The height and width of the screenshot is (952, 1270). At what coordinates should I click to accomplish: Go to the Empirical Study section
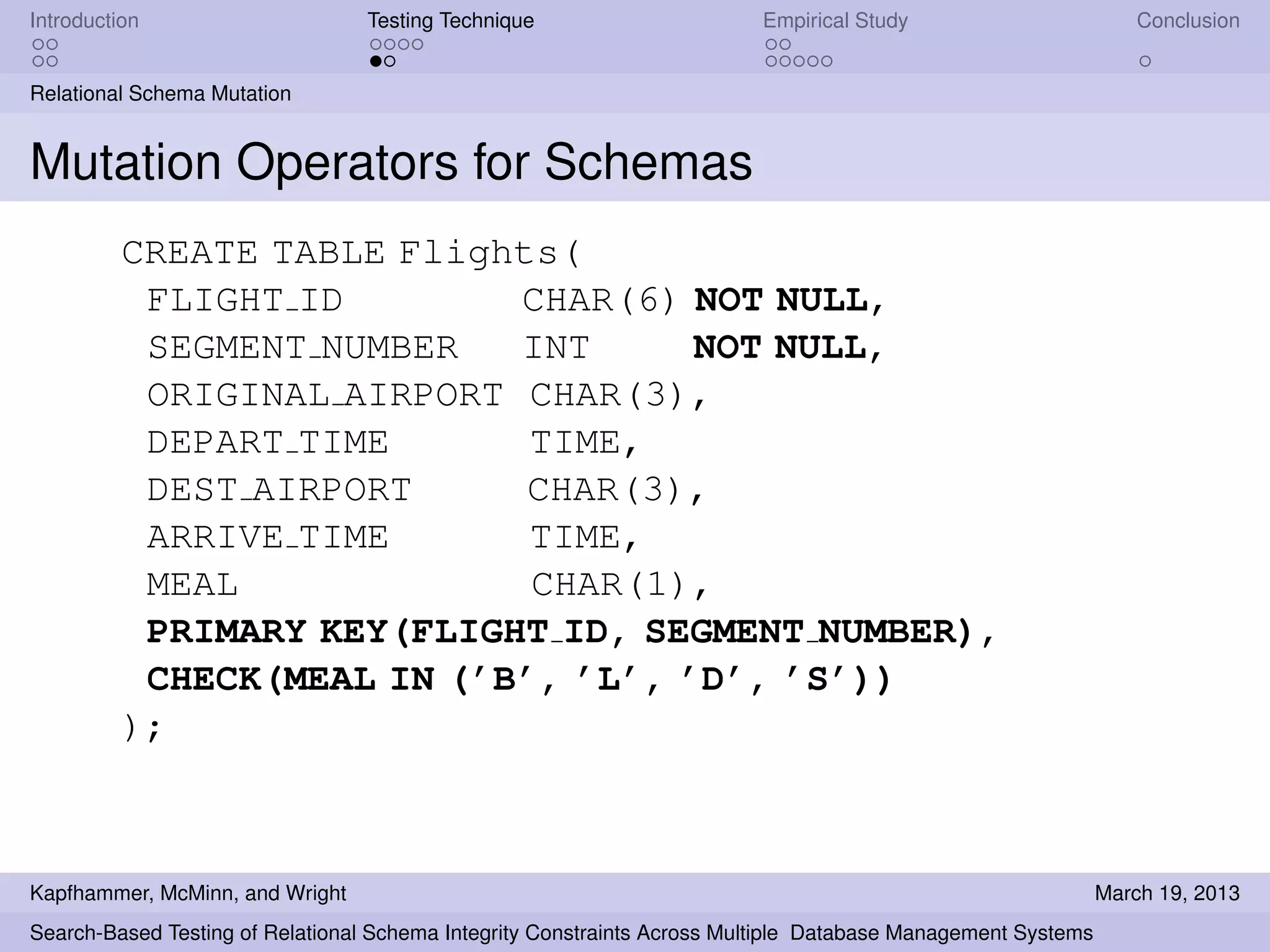[835, 20]
